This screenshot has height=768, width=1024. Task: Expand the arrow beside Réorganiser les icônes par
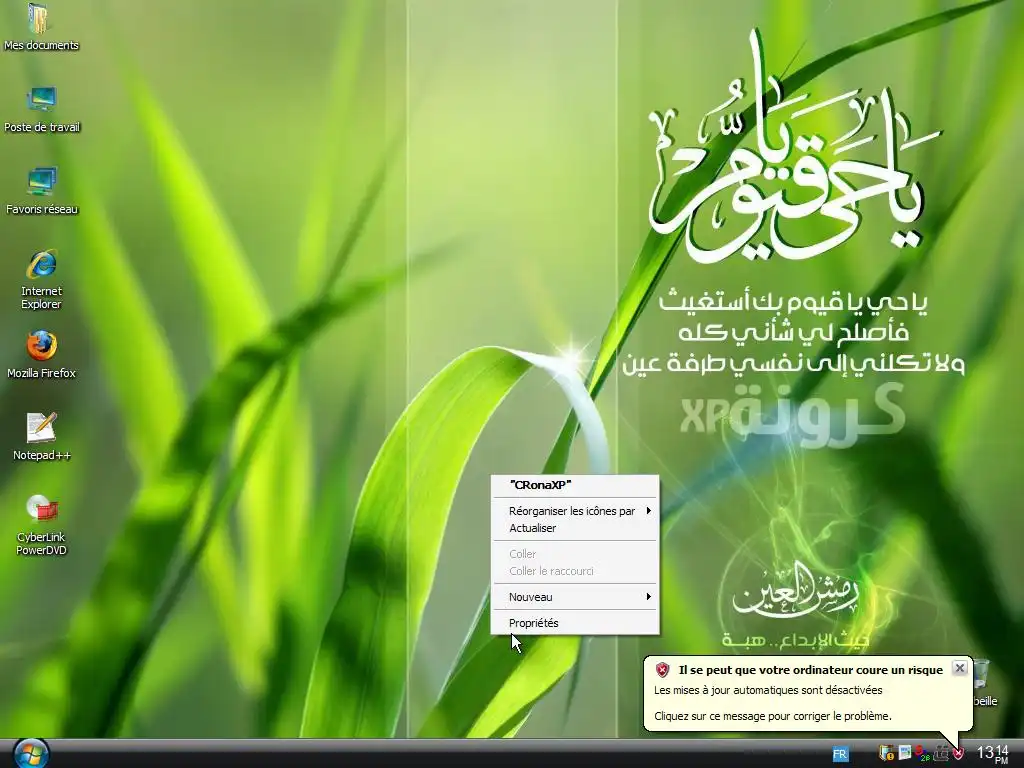pos(648,510)
